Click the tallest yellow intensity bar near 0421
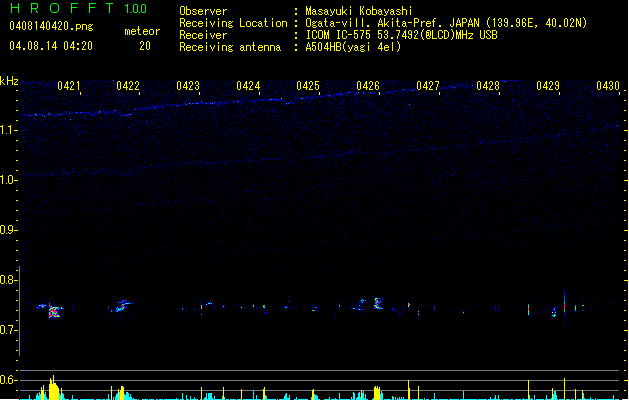The width and height of the screenshot is (629, 400). [x=53, y=387]
